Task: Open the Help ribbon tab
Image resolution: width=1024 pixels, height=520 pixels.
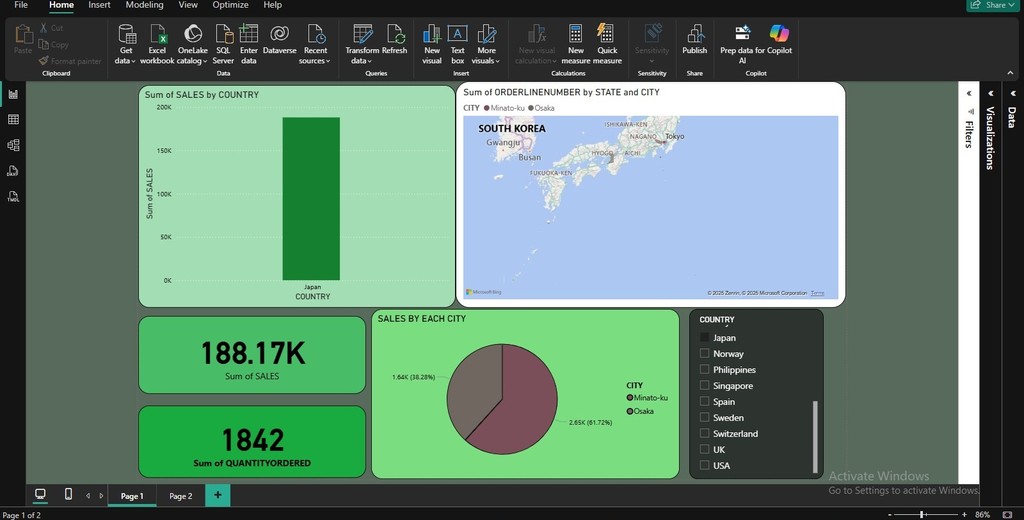Action: pyautogui.click(x=272, y=5)
